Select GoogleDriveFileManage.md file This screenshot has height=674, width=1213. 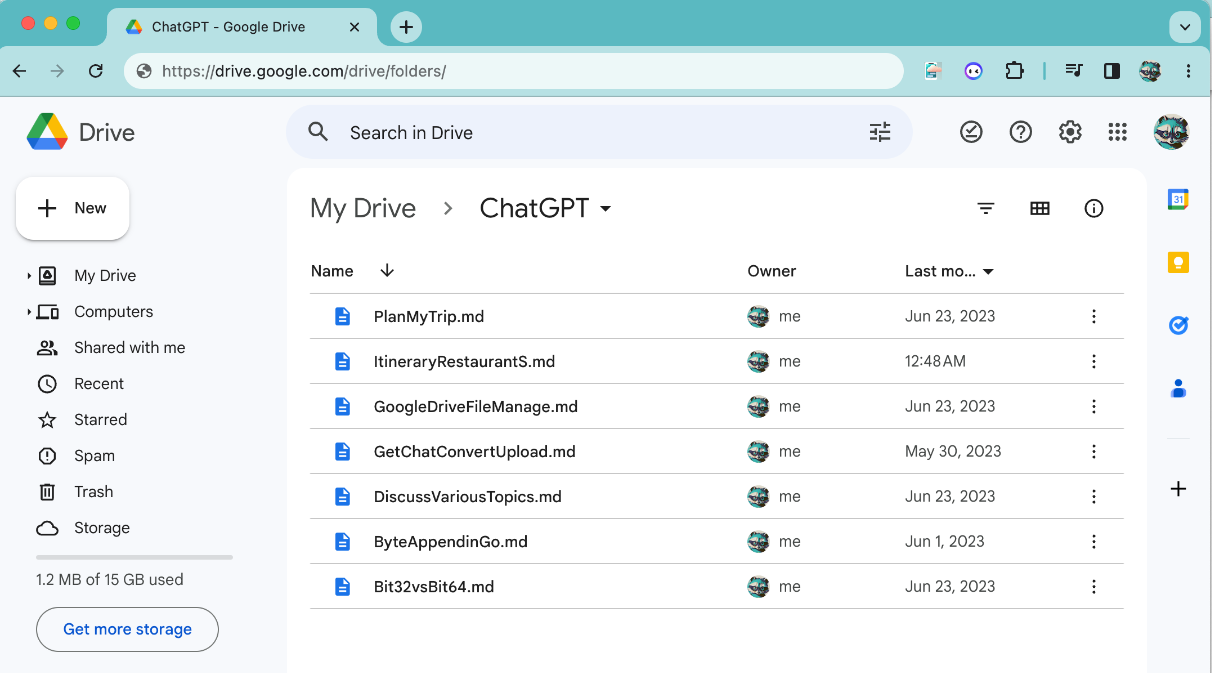[716, 406]
